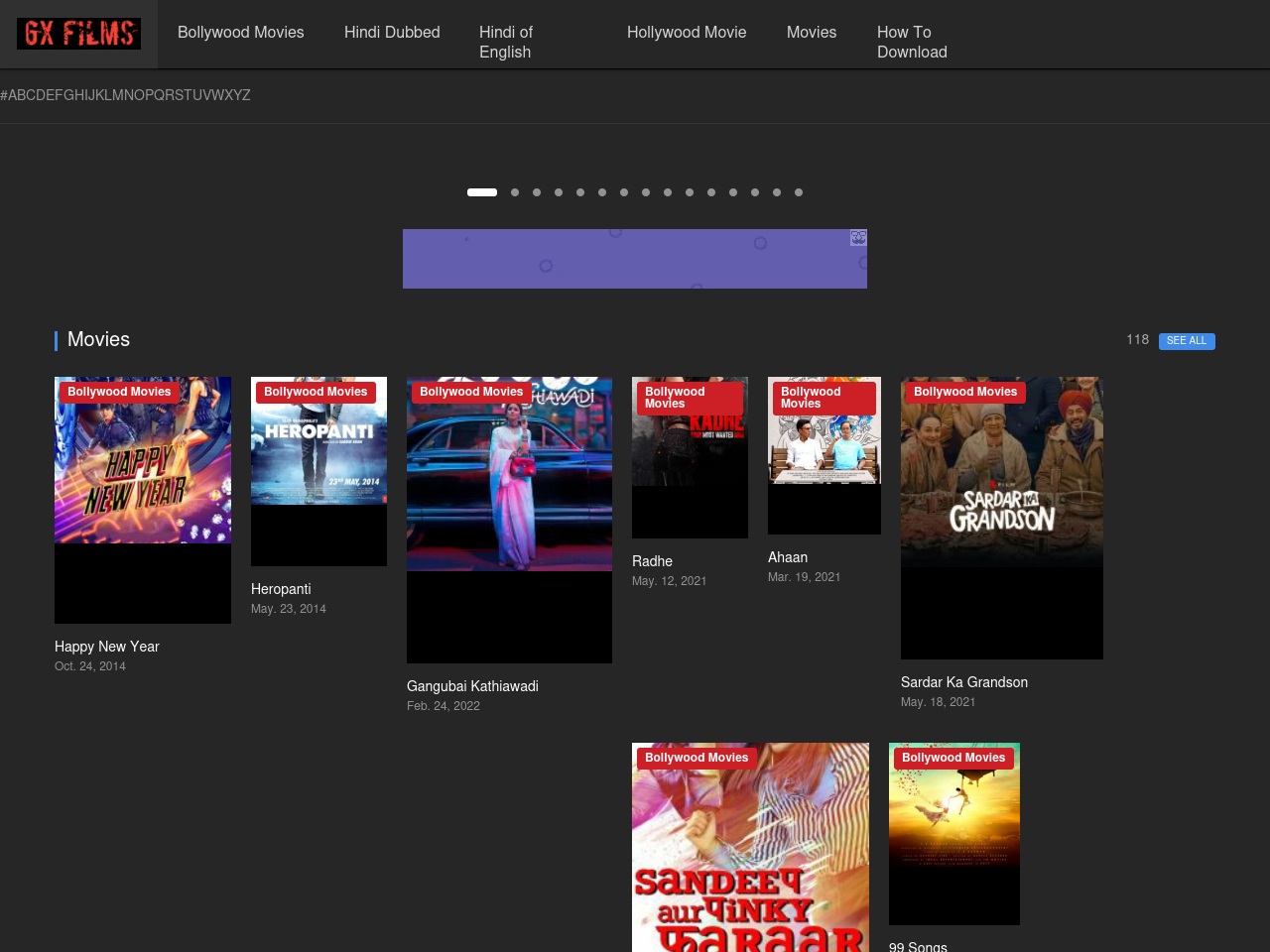1270x952 pixels.
Task: Jump to the second carousel slide dot
Action: [x=515, y=192]
